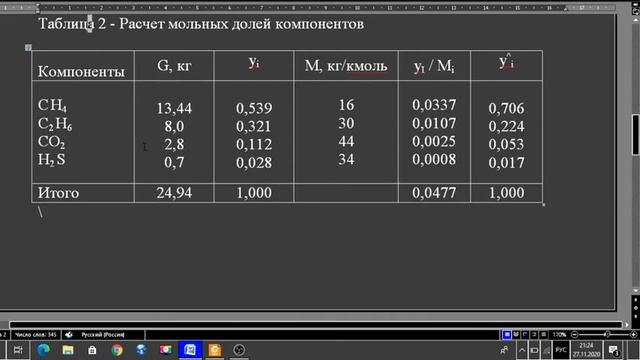Click the word count 345 in the status bar
This screenshot has height=360, width=640.
click(x=36, y=335)
